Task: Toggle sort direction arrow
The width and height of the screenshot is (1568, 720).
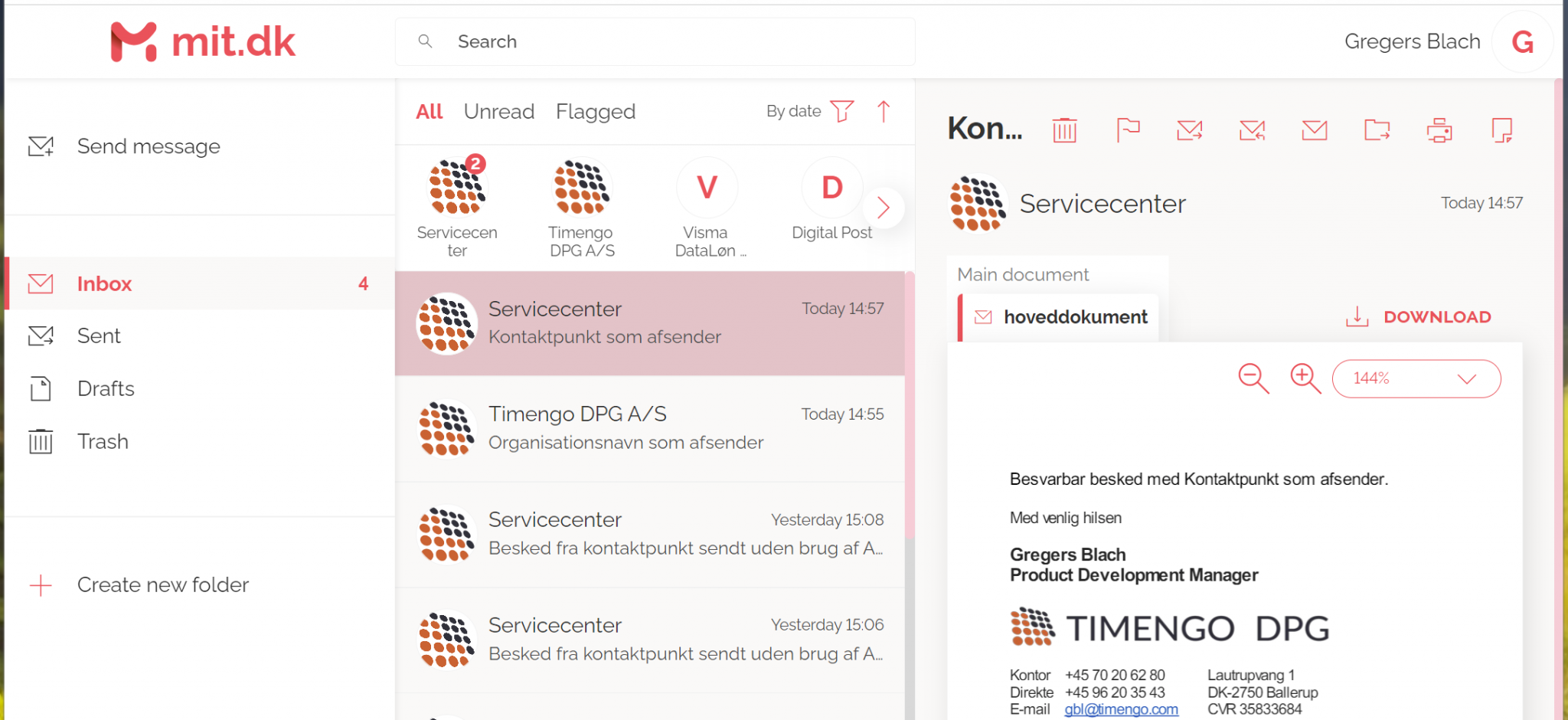Action: click(x=884, y=111)
